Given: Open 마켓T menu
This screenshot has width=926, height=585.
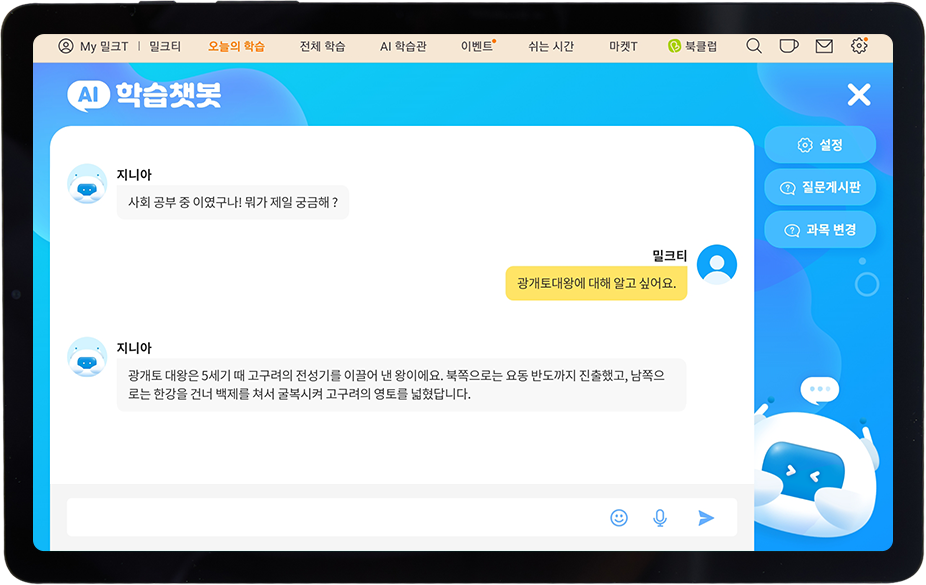Looking at the screenshot, I should coord(623,46).
